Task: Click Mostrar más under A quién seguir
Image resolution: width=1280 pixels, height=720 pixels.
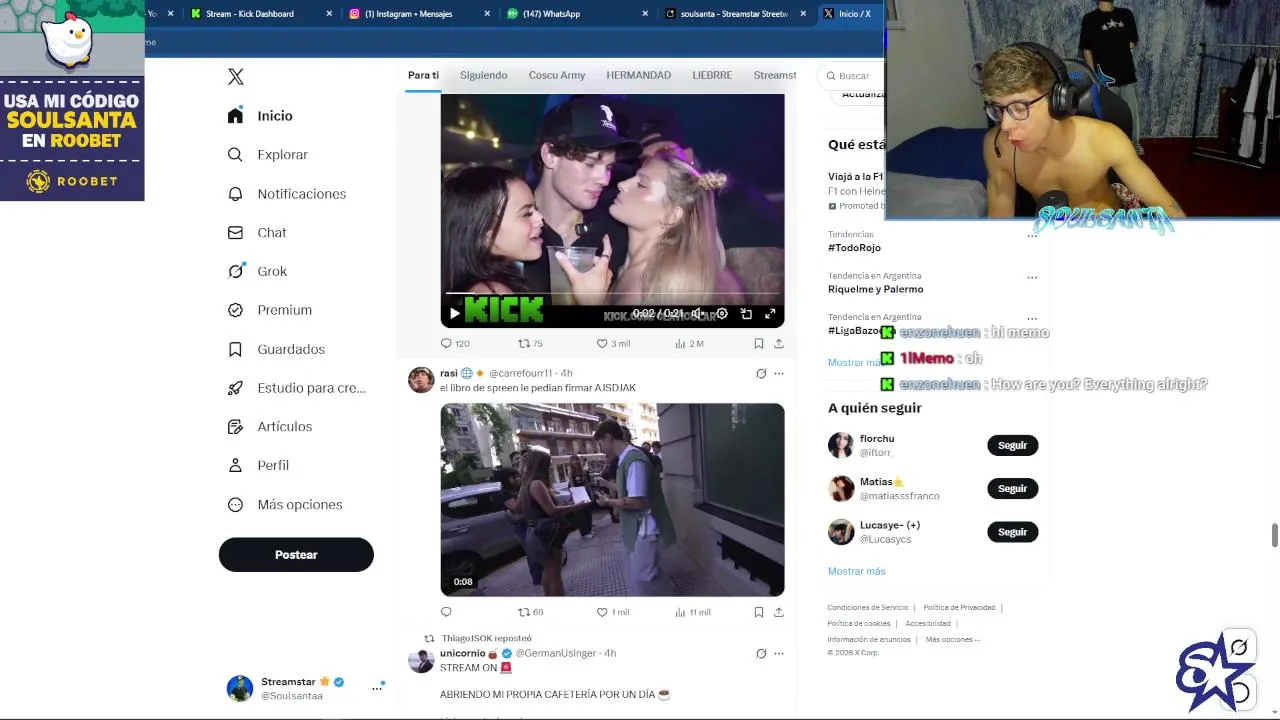Action: (856, 571)
